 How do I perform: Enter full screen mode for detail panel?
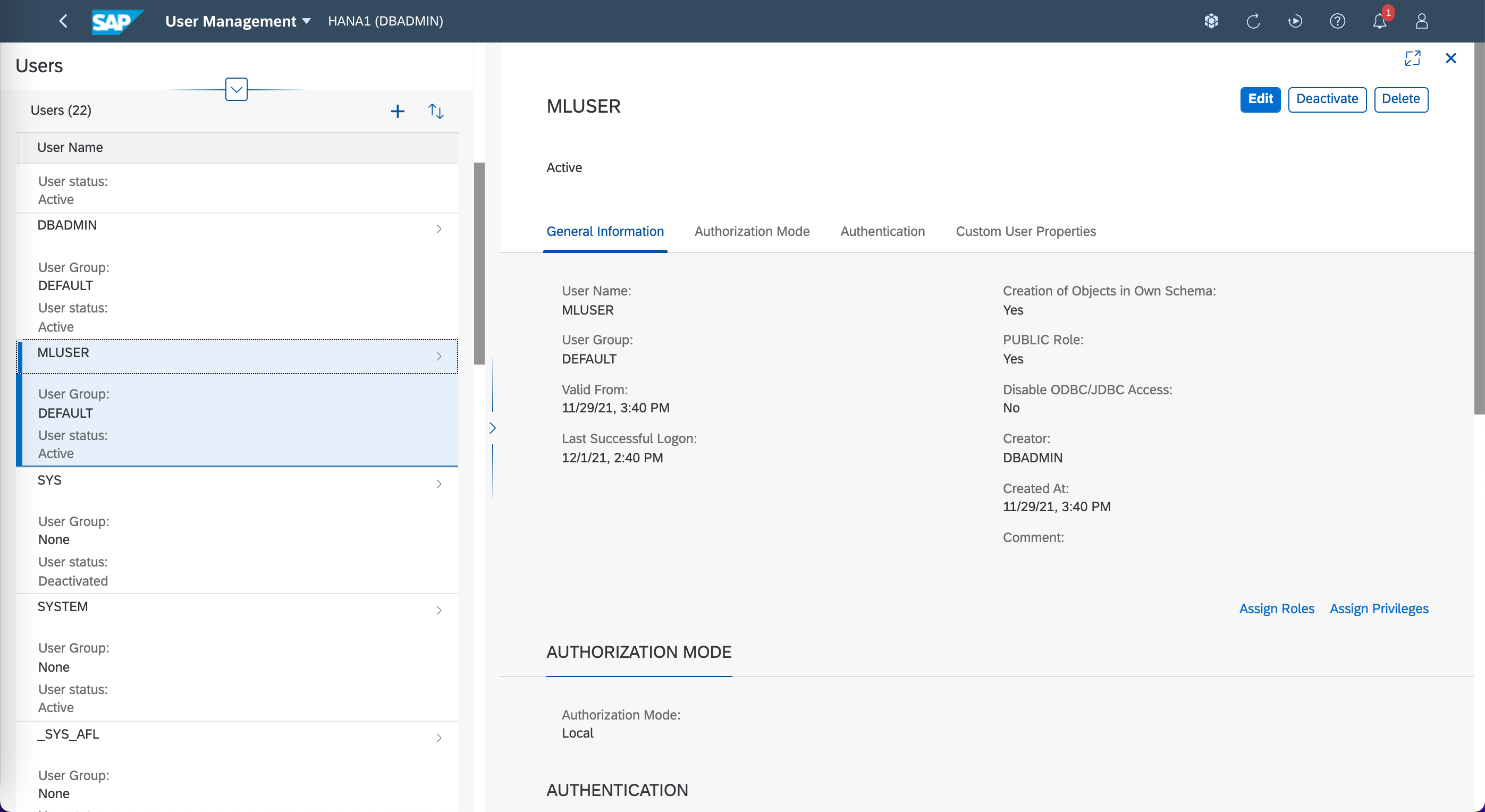[1412, 58]
